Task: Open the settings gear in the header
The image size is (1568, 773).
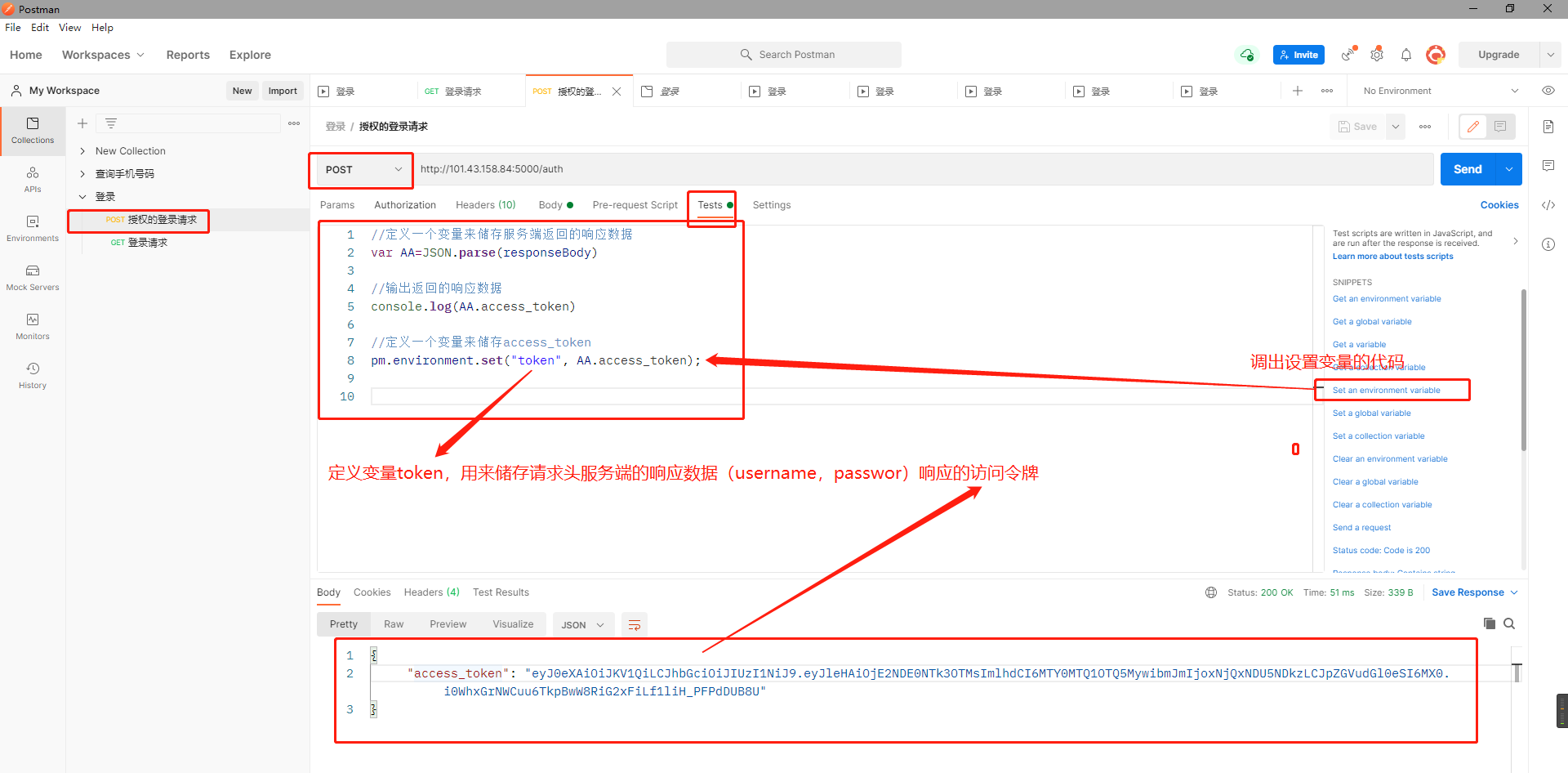Action: tap(1377, 55)
